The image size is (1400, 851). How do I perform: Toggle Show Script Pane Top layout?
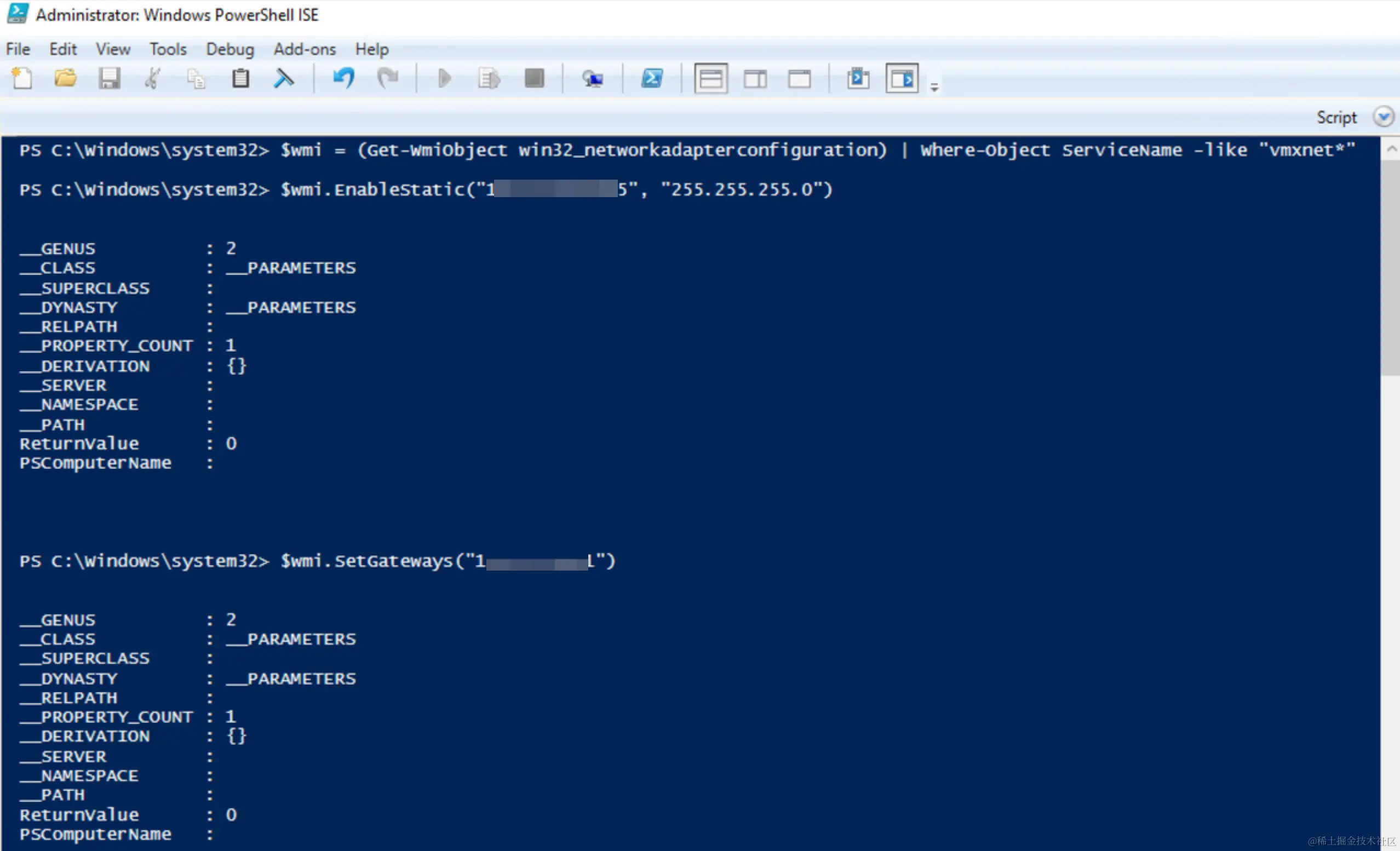(711, 78)
